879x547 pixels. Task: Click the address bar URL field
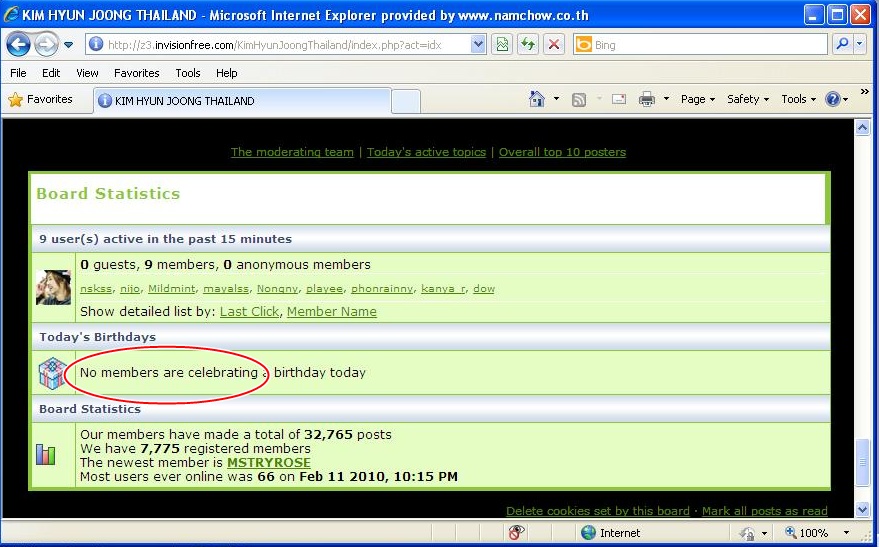279,45
